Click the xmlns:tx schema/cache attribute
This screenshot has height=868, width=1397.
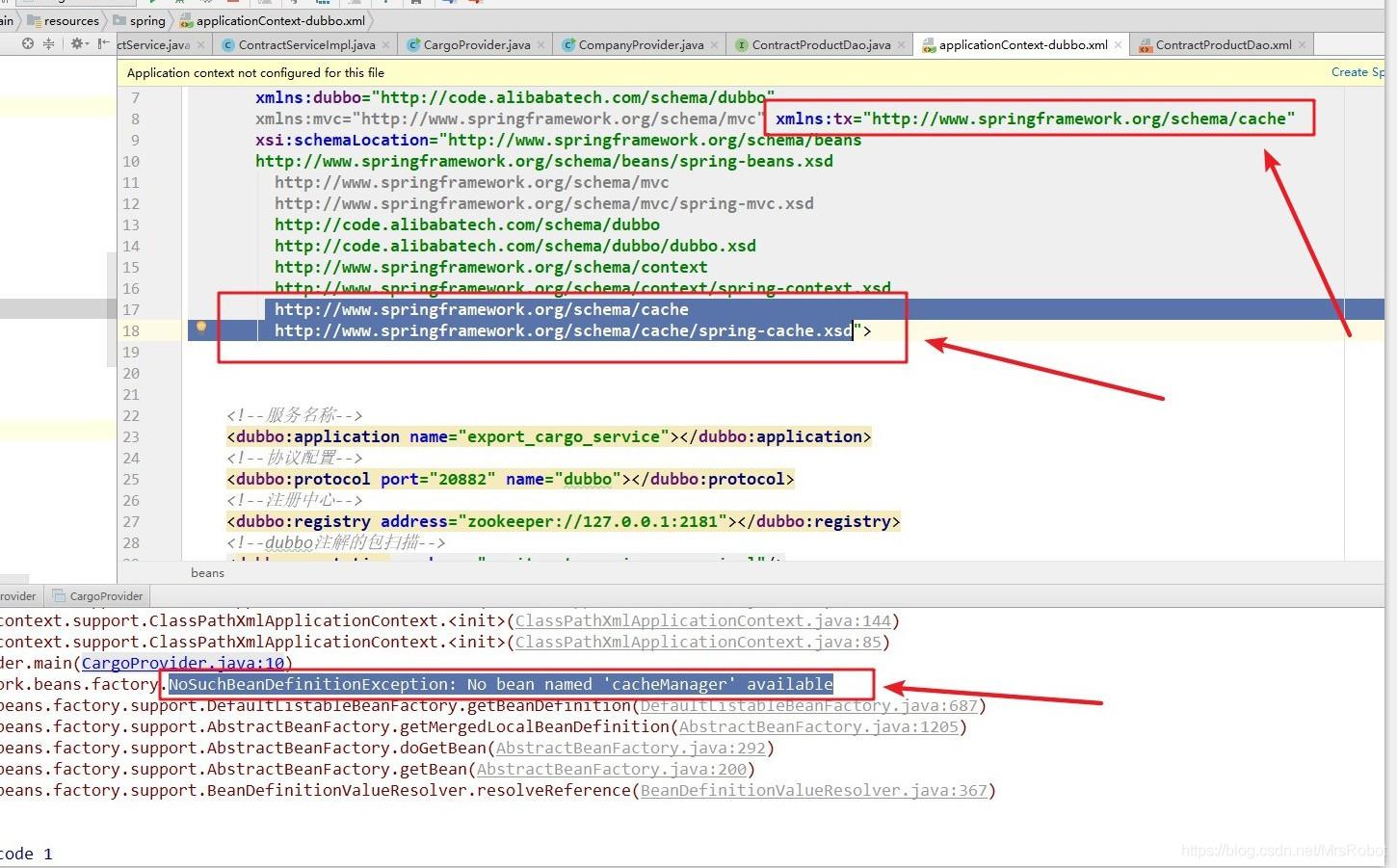(x=1036, y=119)
